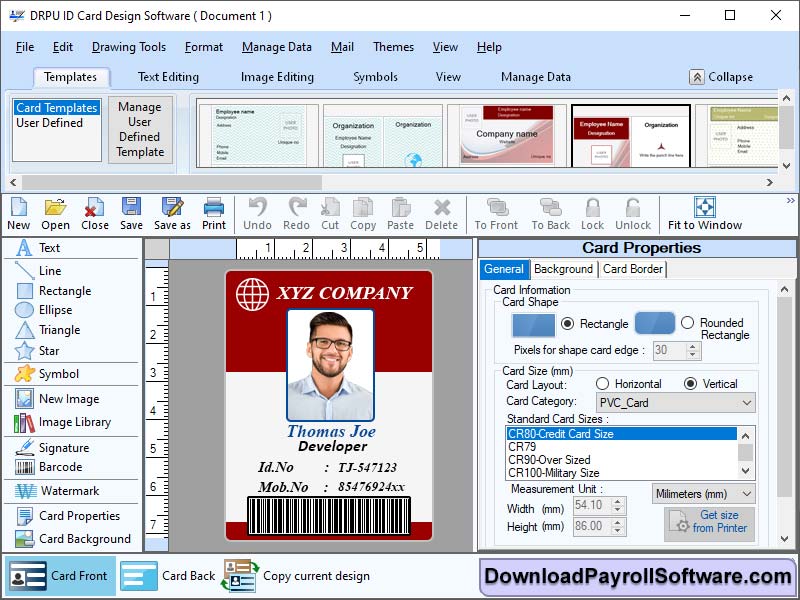Collapse the templates ribbon
800x600 pixels.
(x=721, y=76)
